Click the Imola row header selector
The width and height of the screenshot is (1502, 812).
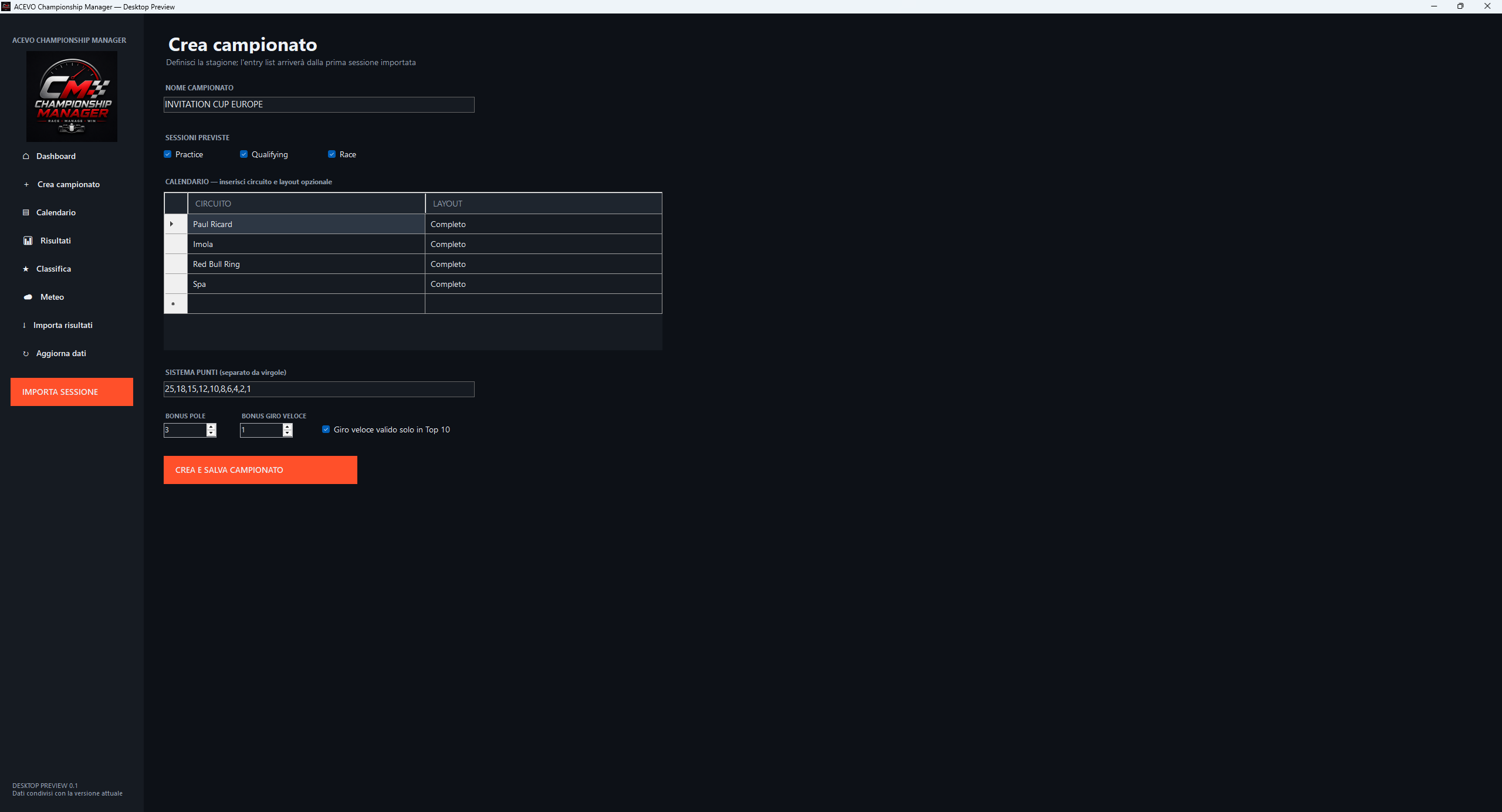pos(175,244)
